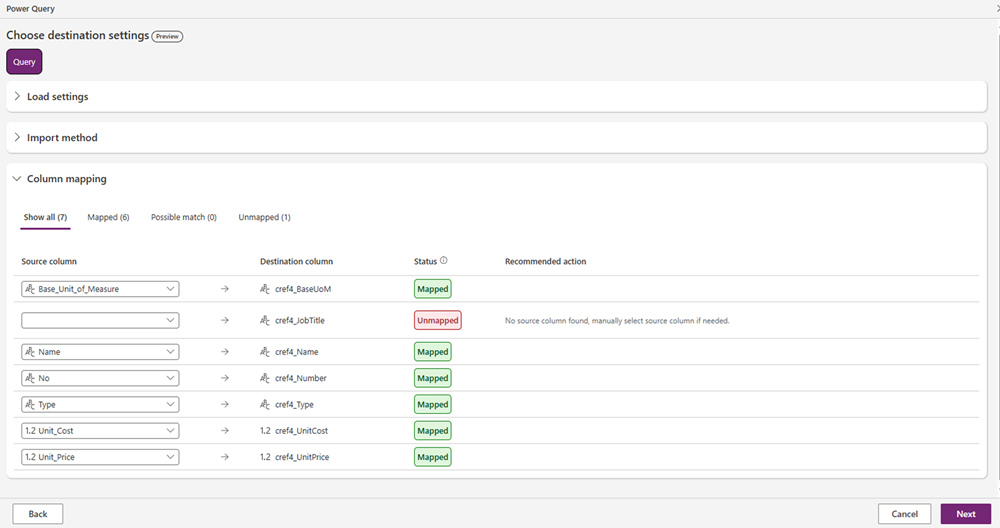Viewport: 1000px width, 528px height.
Task: Click the text type icon for cref4_Number
Action: click(265, 378)
